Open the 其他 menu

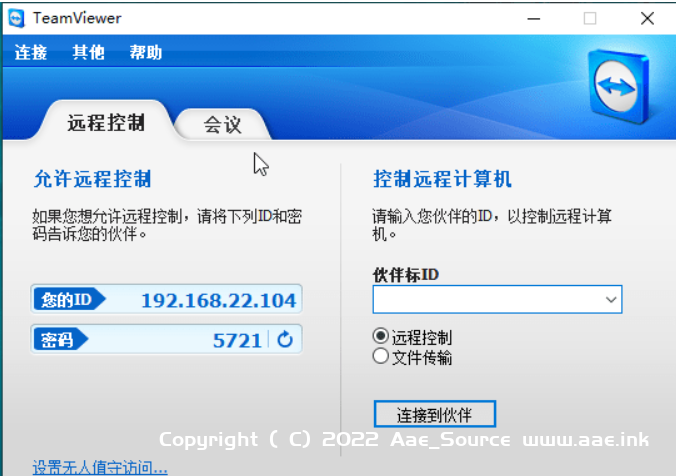88,52
